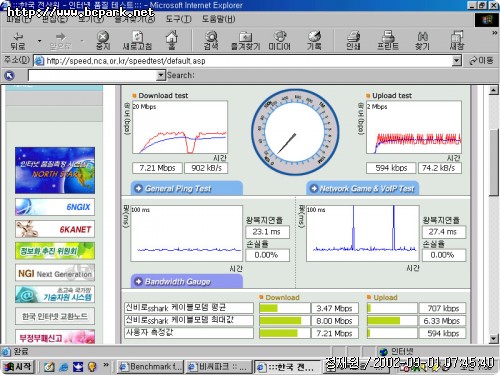Image resolution: width=500 pixels, height=375 pixels.
Task: Click the scrollbar up arrow
Action: 494,90
